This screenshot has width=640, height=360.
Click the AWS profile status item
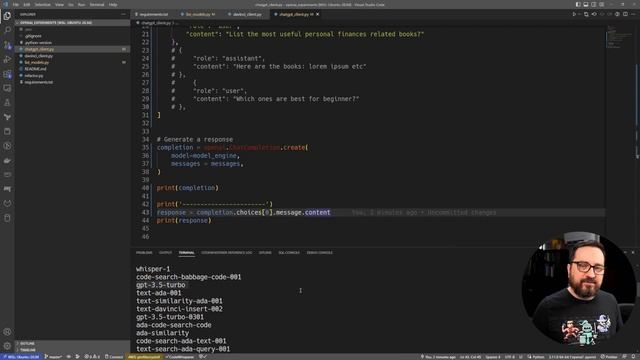pyautogui.click(x=144, y=357)
